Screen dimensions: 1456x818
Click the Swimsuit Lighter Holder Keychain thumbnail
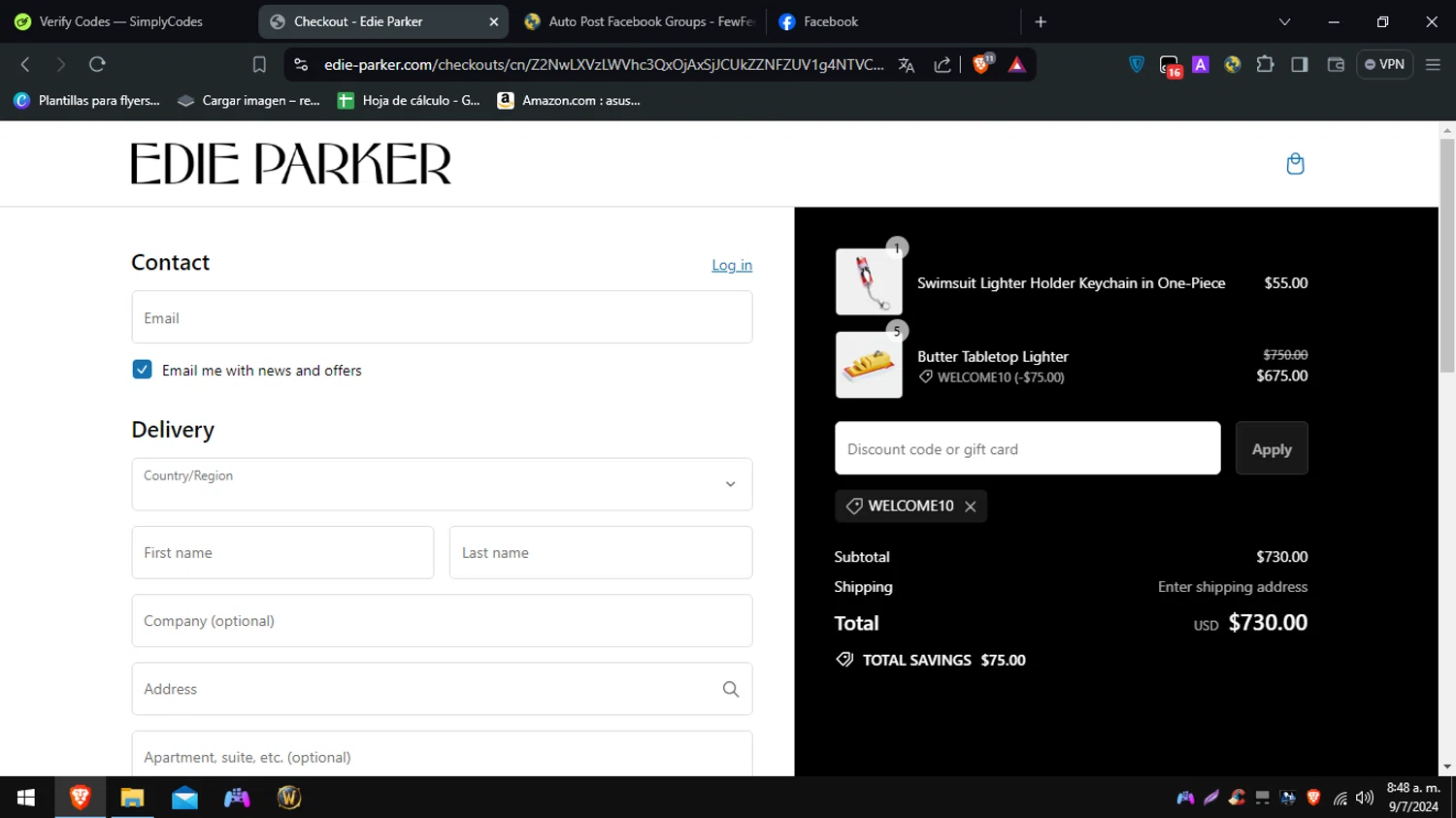[869, 281]
